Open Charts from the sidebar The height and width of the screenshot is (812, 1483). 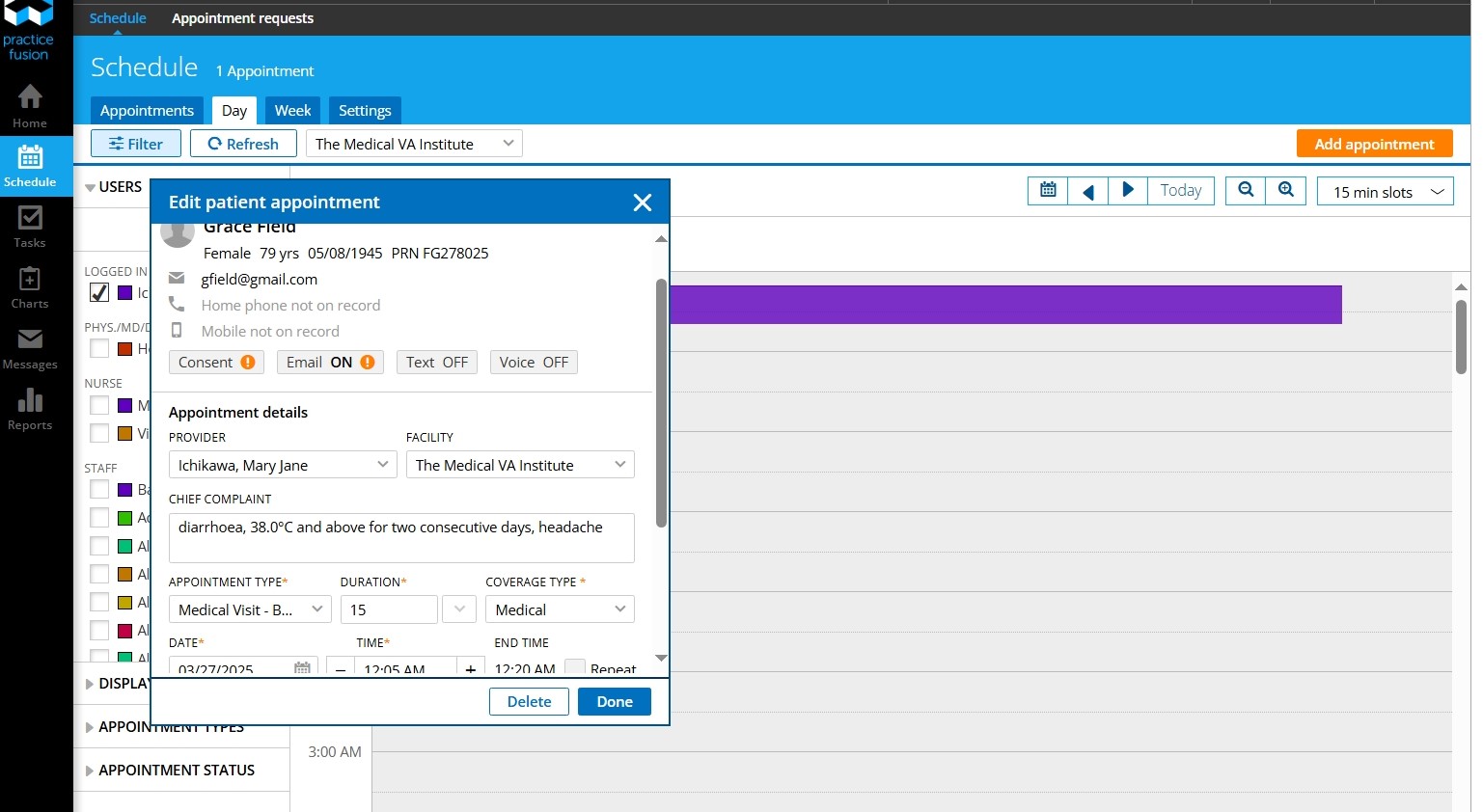point(30,288)
